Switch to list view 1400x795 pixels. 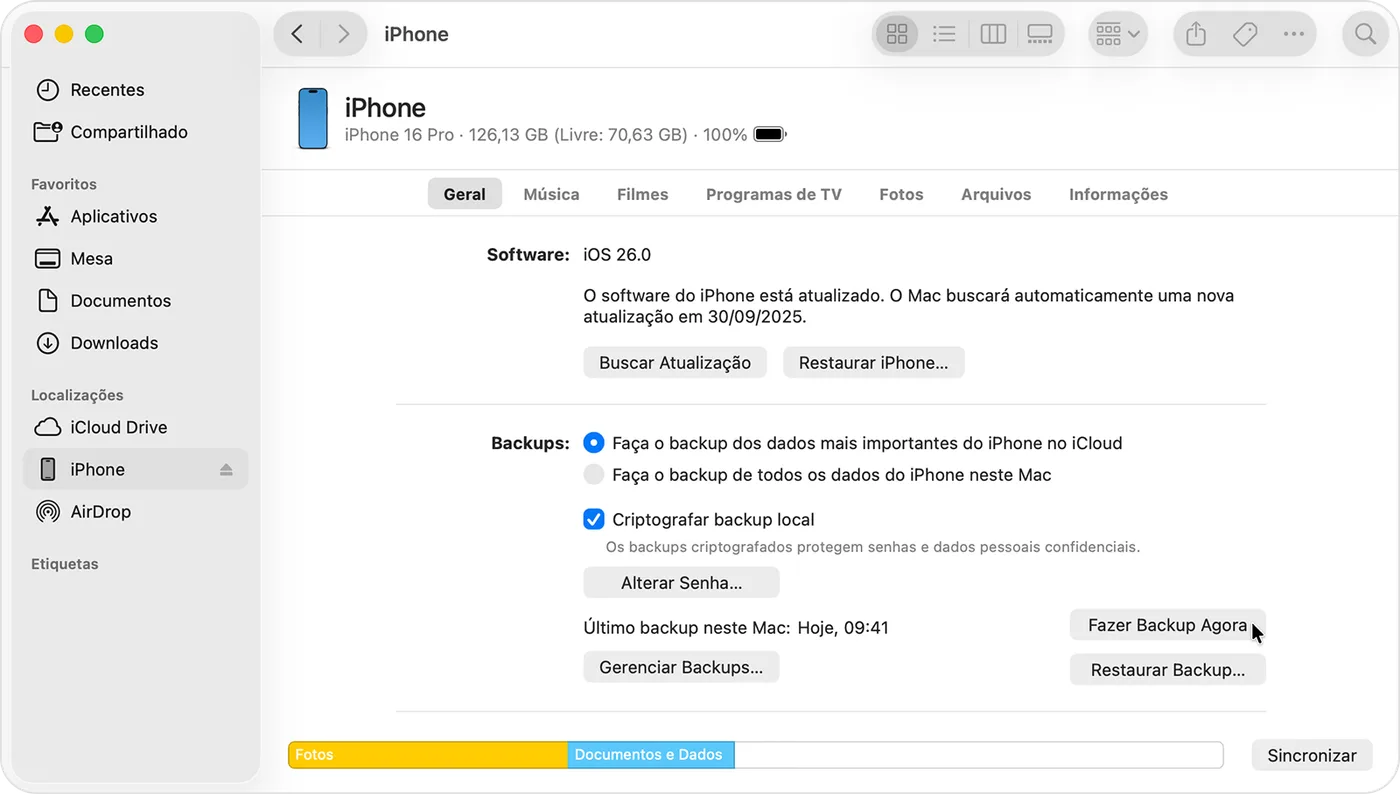tap(944, 34)
